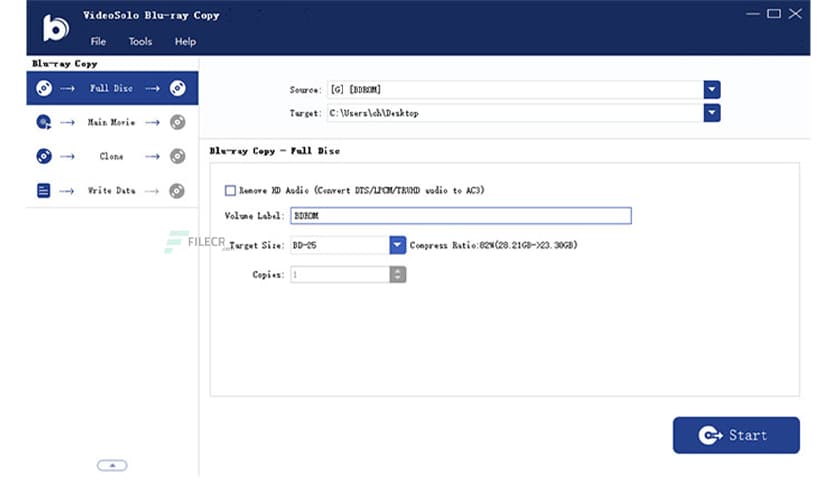Expand the Source dropdown arrow
This screenshot has height=484, width=836.
pyautogui.click(x=712, y=90)
